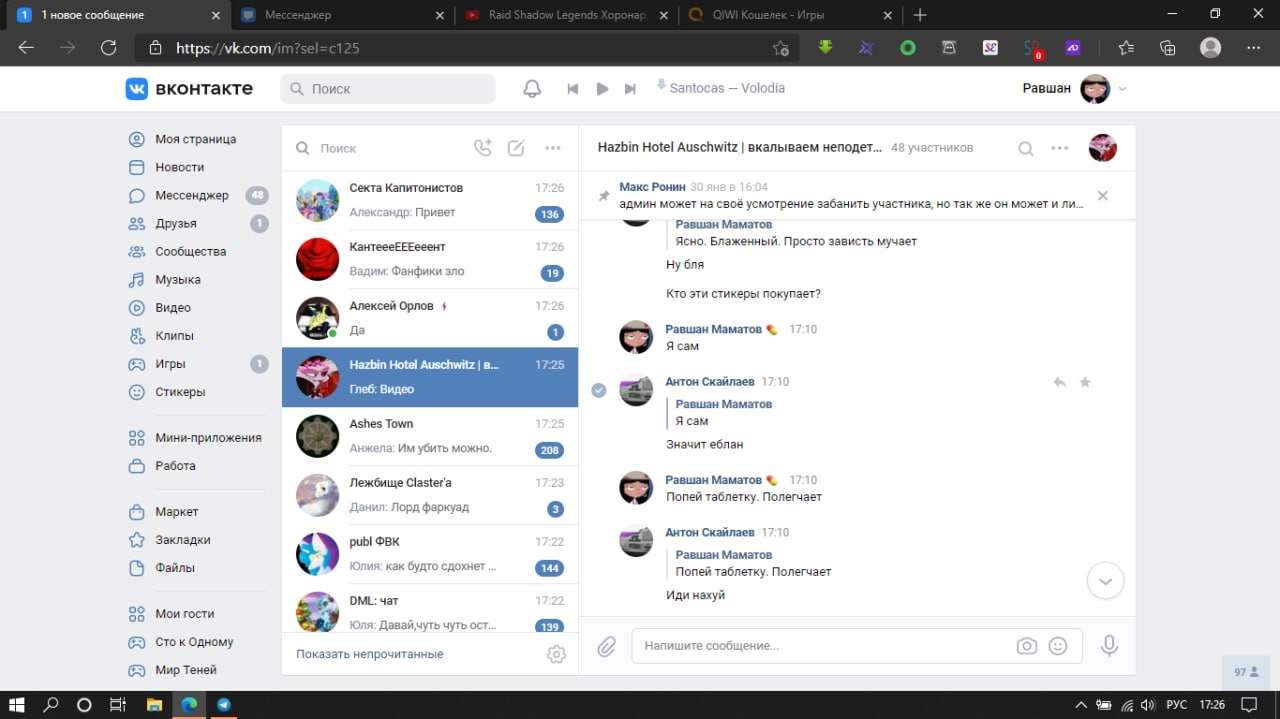The height and width of the screenshot is (719, 1280).
Task: Go to Клипы section
Action: pos(174,335)
